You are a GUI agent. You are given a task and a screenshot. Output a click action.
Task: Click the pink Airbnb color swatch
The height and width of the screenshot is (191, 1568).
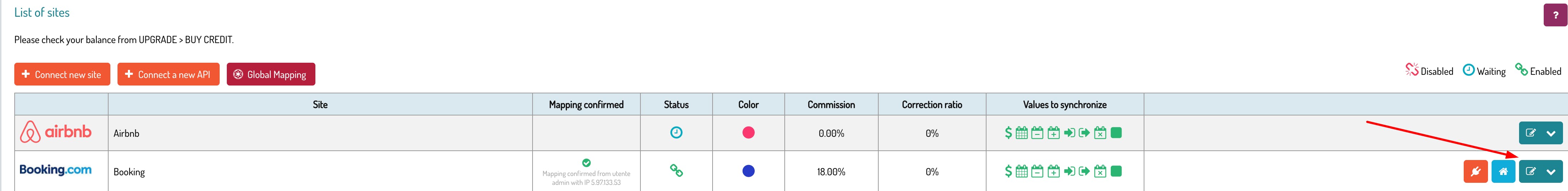[x=748, y=133]
